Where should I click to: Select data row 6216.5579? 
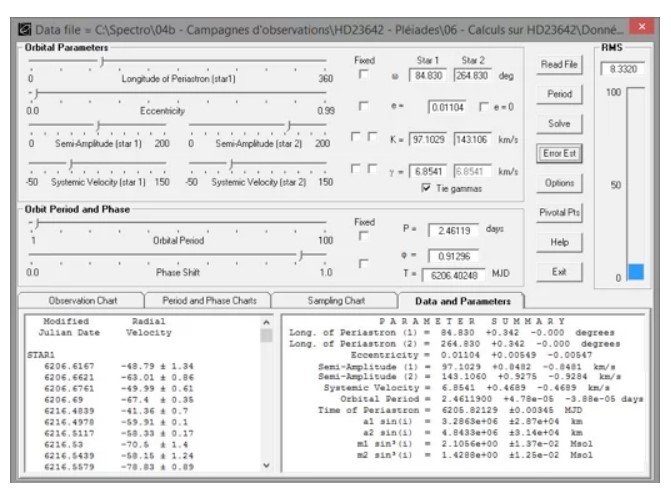(119, 467)
